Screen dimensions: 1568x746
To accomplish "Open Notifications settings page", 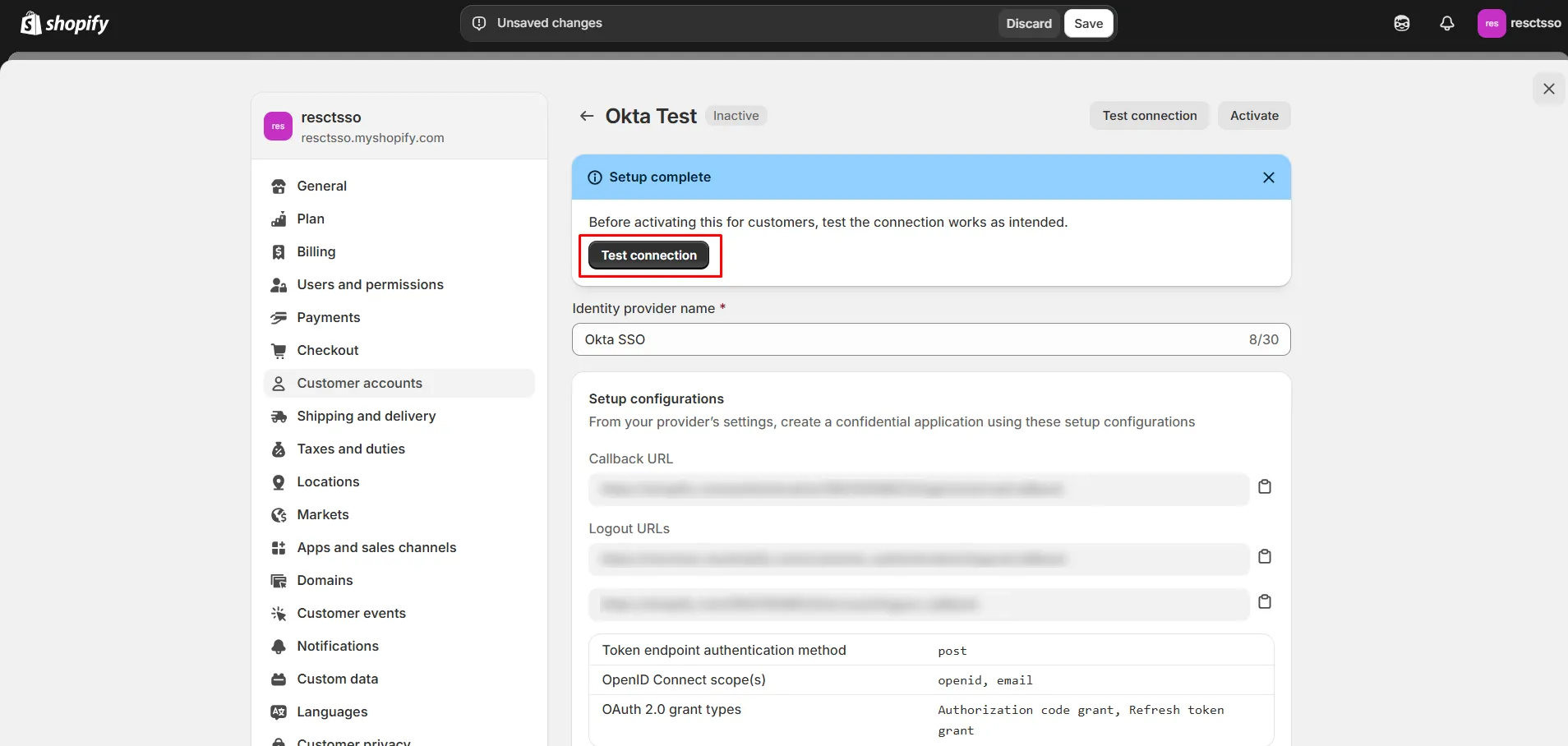I will [399, 647].
